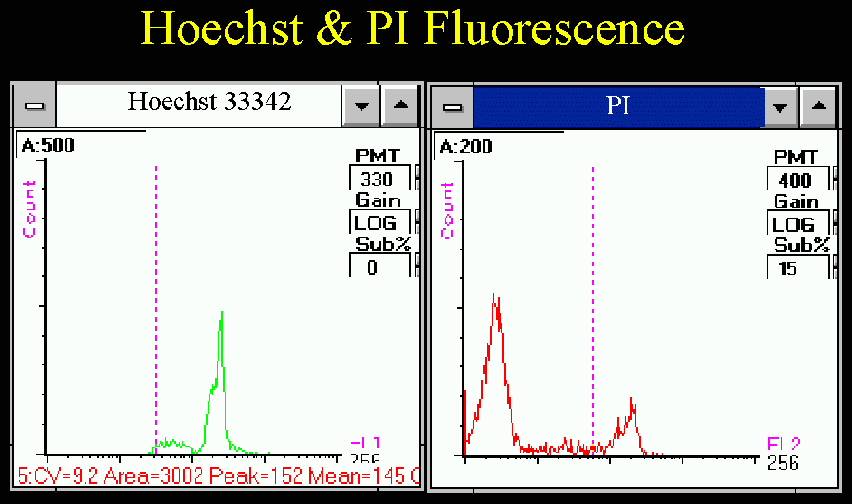Screen dimensions: 852x504
Task: Minimize the PI histogram window
Action: (x=781, y=106)
